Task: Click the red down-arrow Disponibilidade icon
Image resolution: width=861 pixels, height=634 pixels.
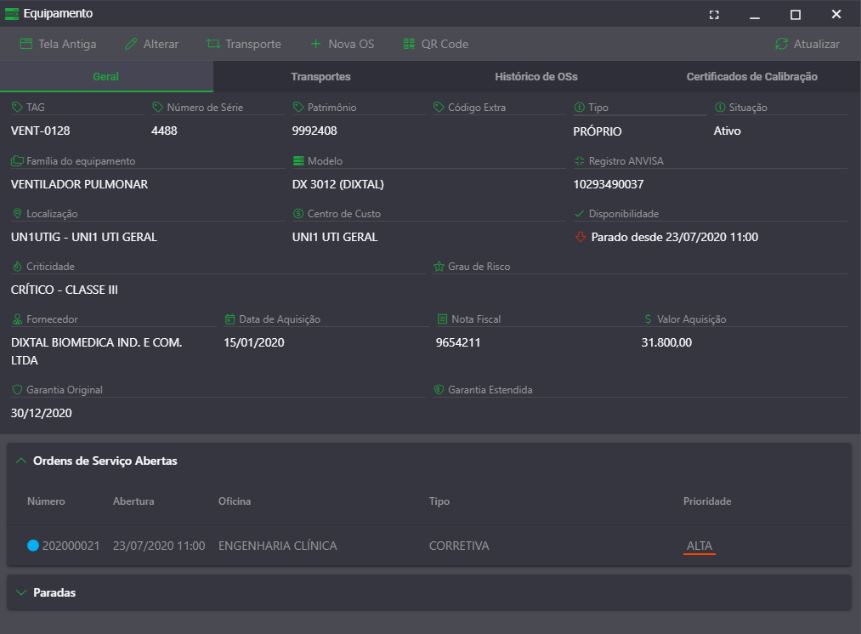Action: click(580, 238)
